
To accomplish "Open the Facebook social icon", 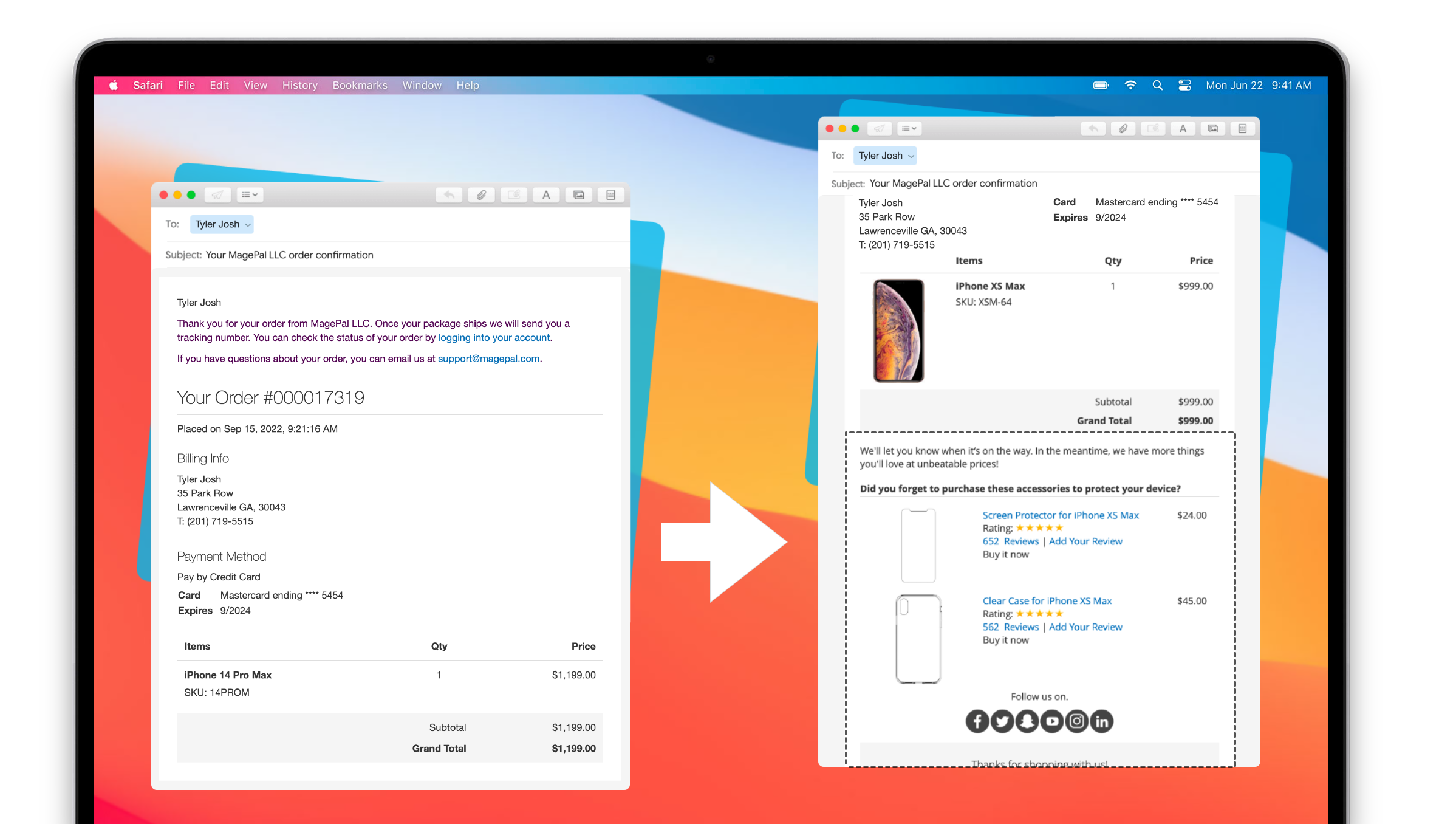I will click(x=977, y=721).
